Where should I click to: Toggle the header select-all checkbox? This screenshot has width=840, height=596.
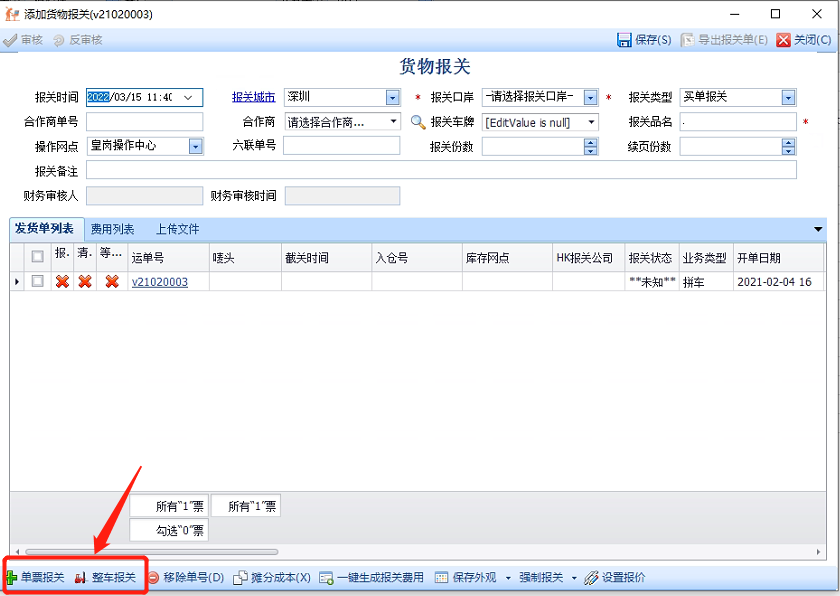point(37,257)
